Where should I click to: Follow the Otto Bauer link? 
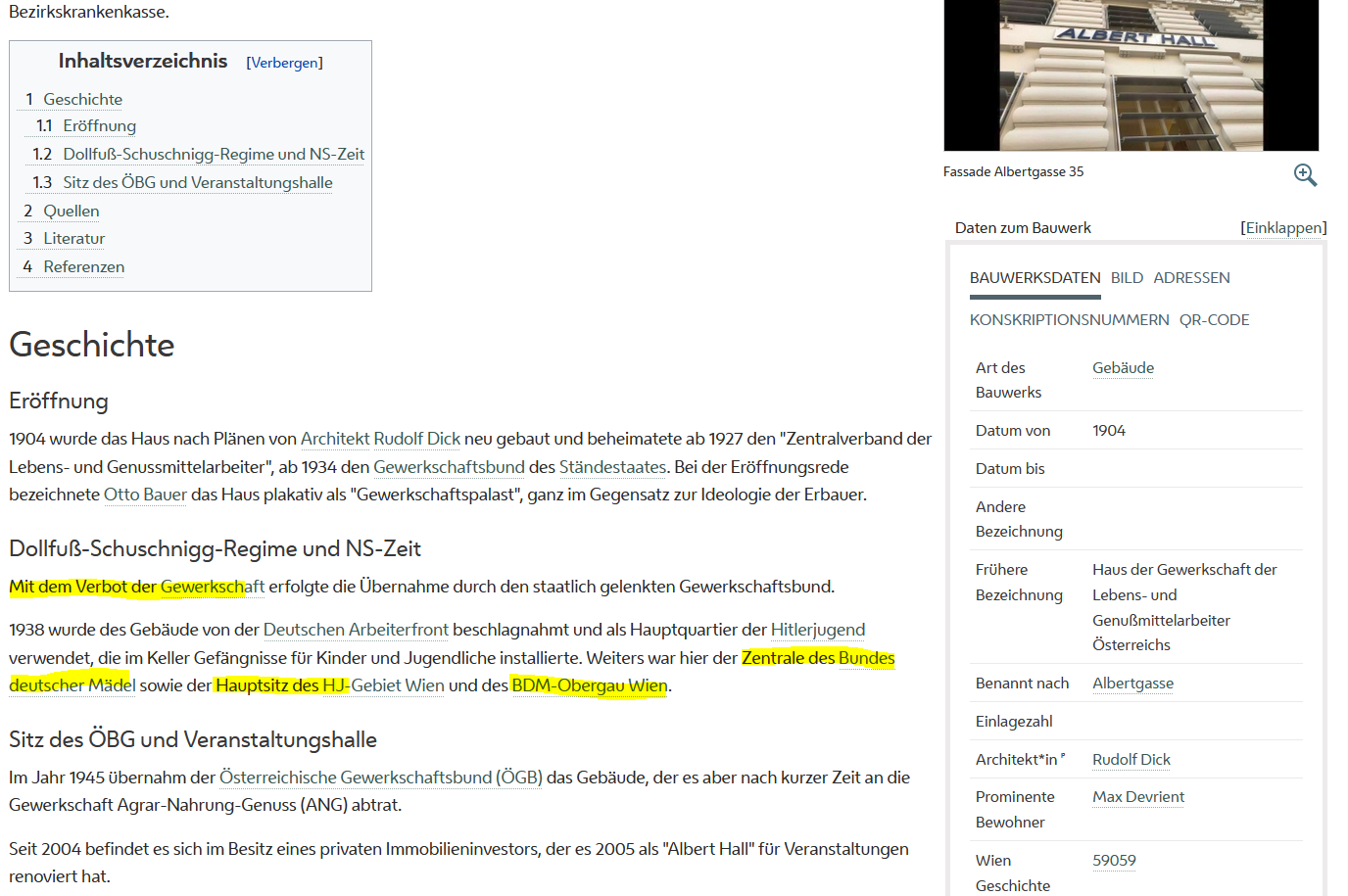[x=145, y=495]
